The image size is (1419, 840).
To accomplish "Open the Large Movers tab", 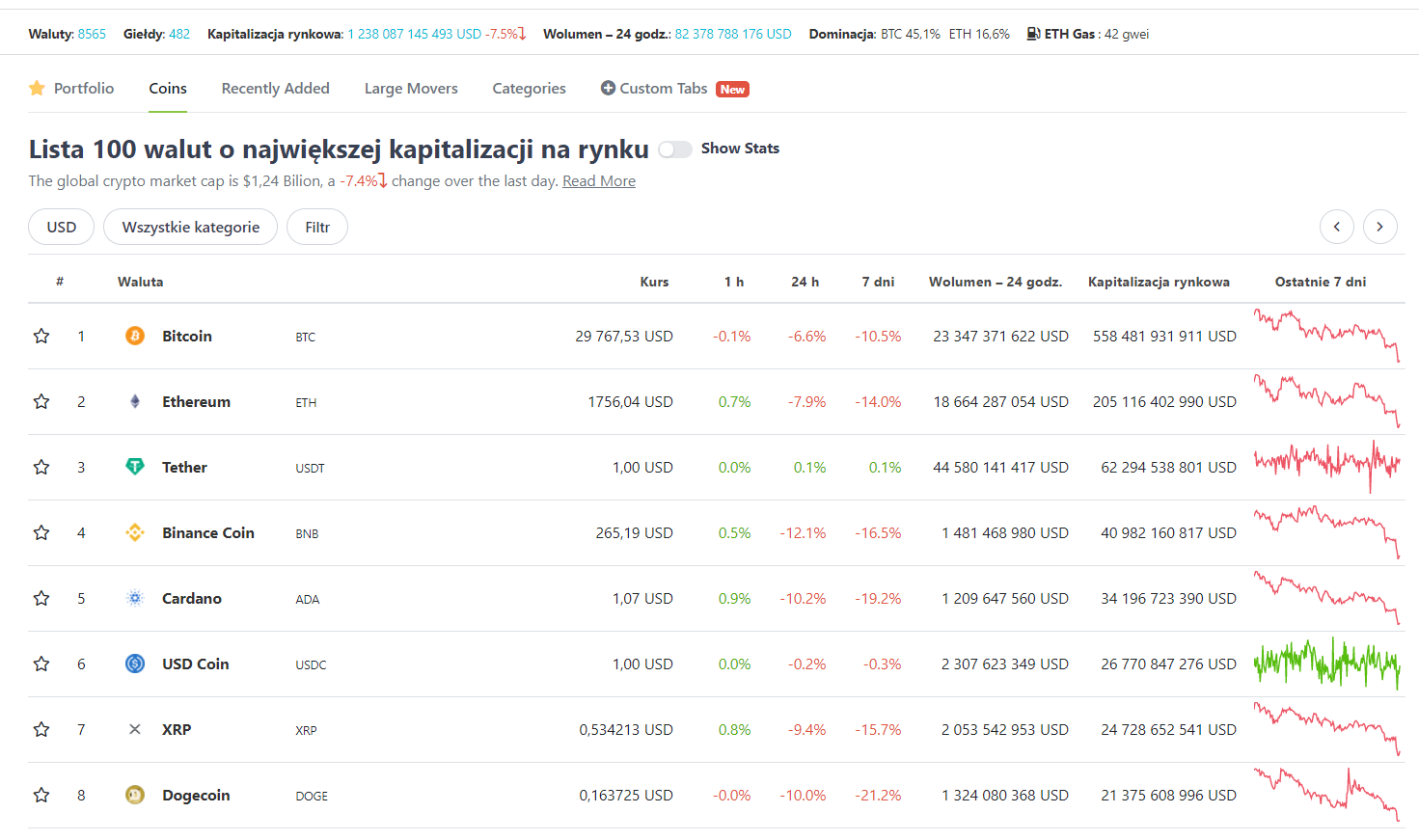I will point(411,88).
